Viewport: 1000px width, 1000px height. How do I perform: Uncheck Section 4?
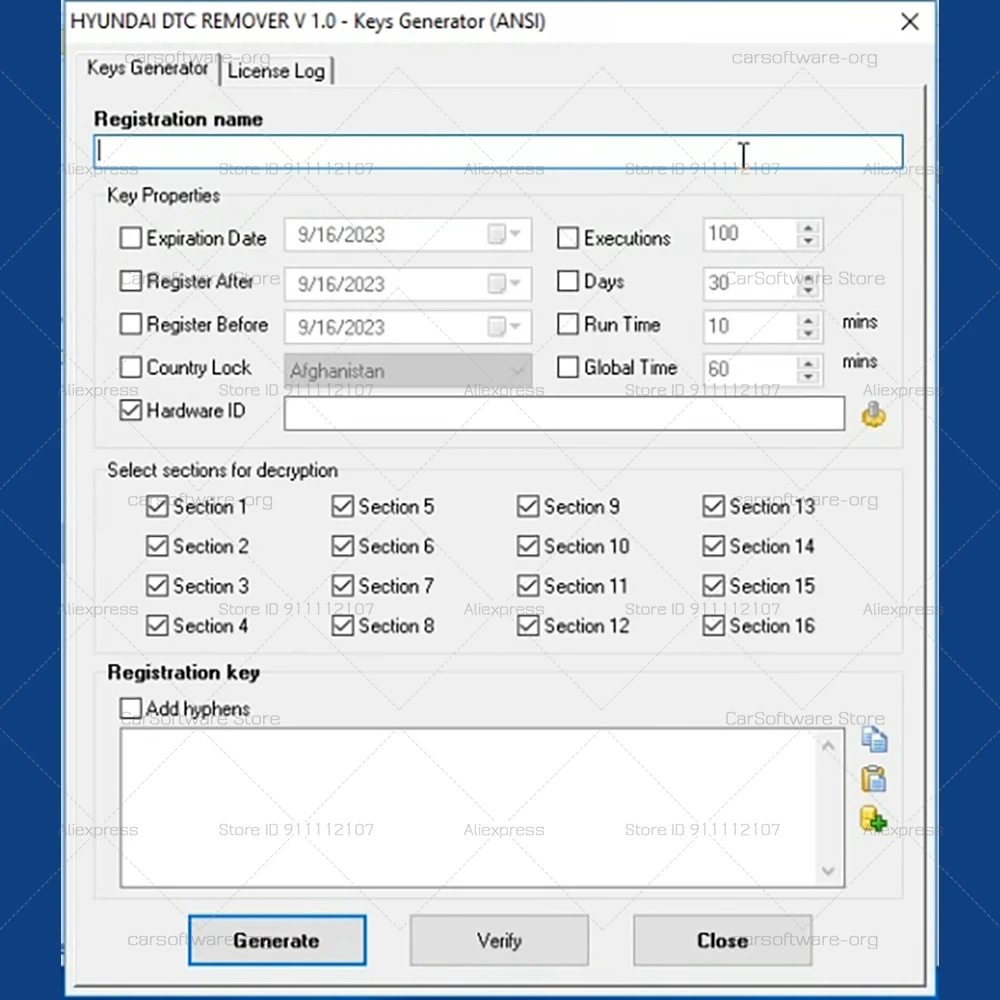click(157, 626)
